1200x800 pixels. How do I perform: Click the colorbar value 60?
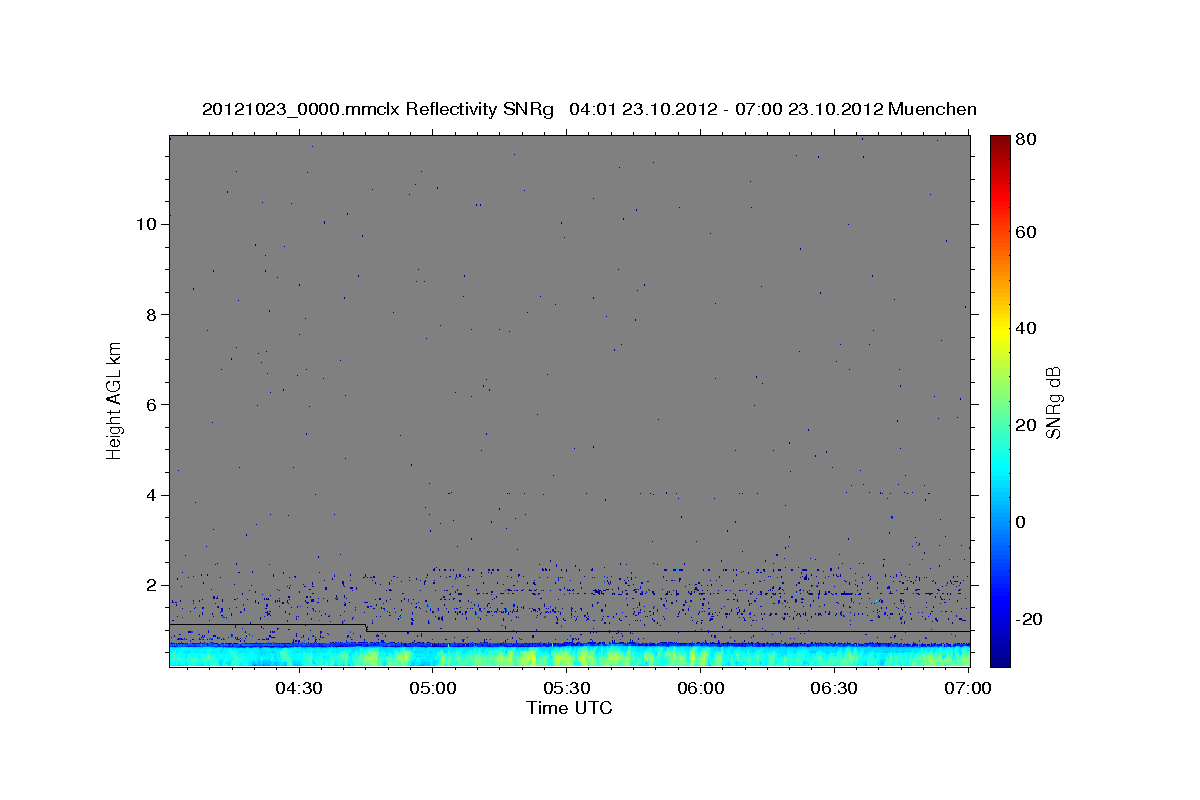coord(1026,232)
